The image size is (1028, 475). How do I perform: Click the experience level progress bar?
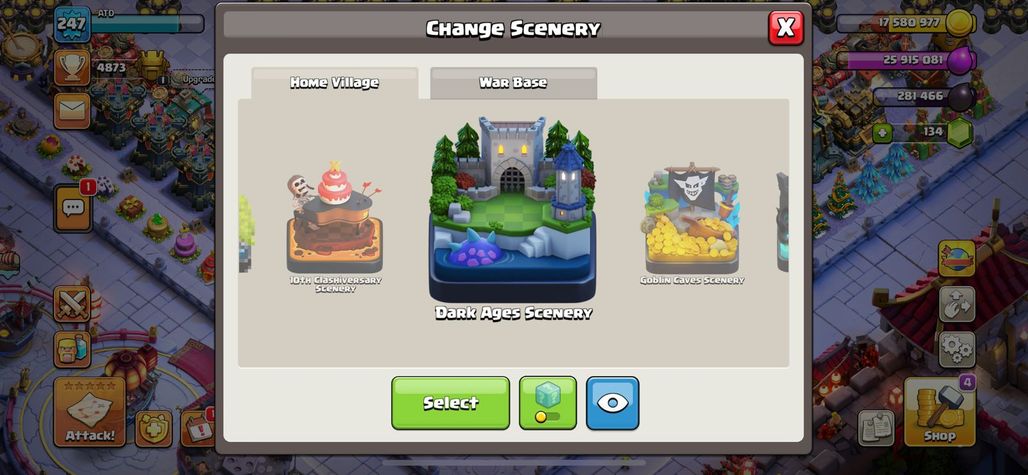tap(148, 24)
